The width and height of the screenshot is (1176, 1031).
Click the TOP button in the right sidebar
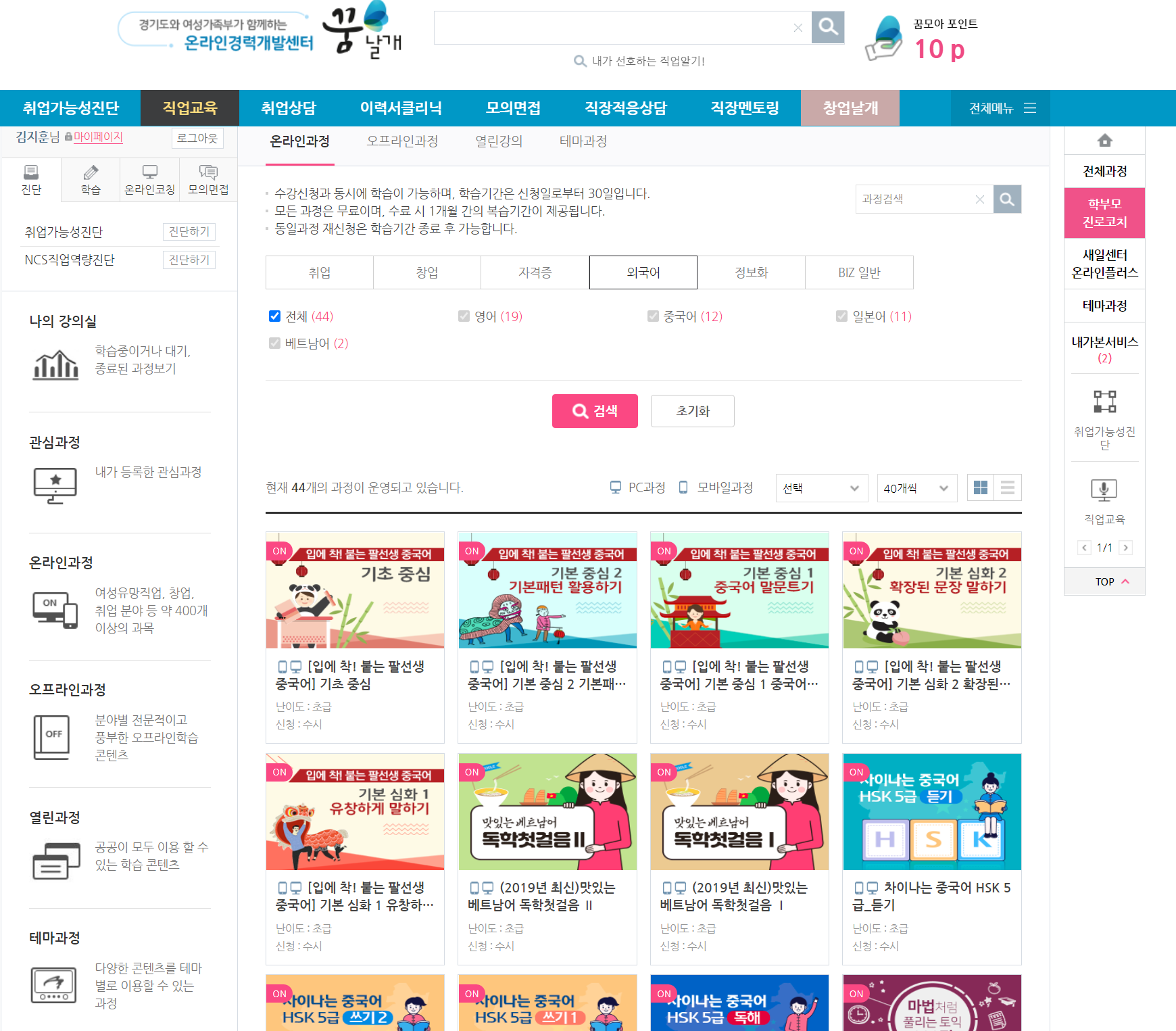click(x=1104, y=581)
